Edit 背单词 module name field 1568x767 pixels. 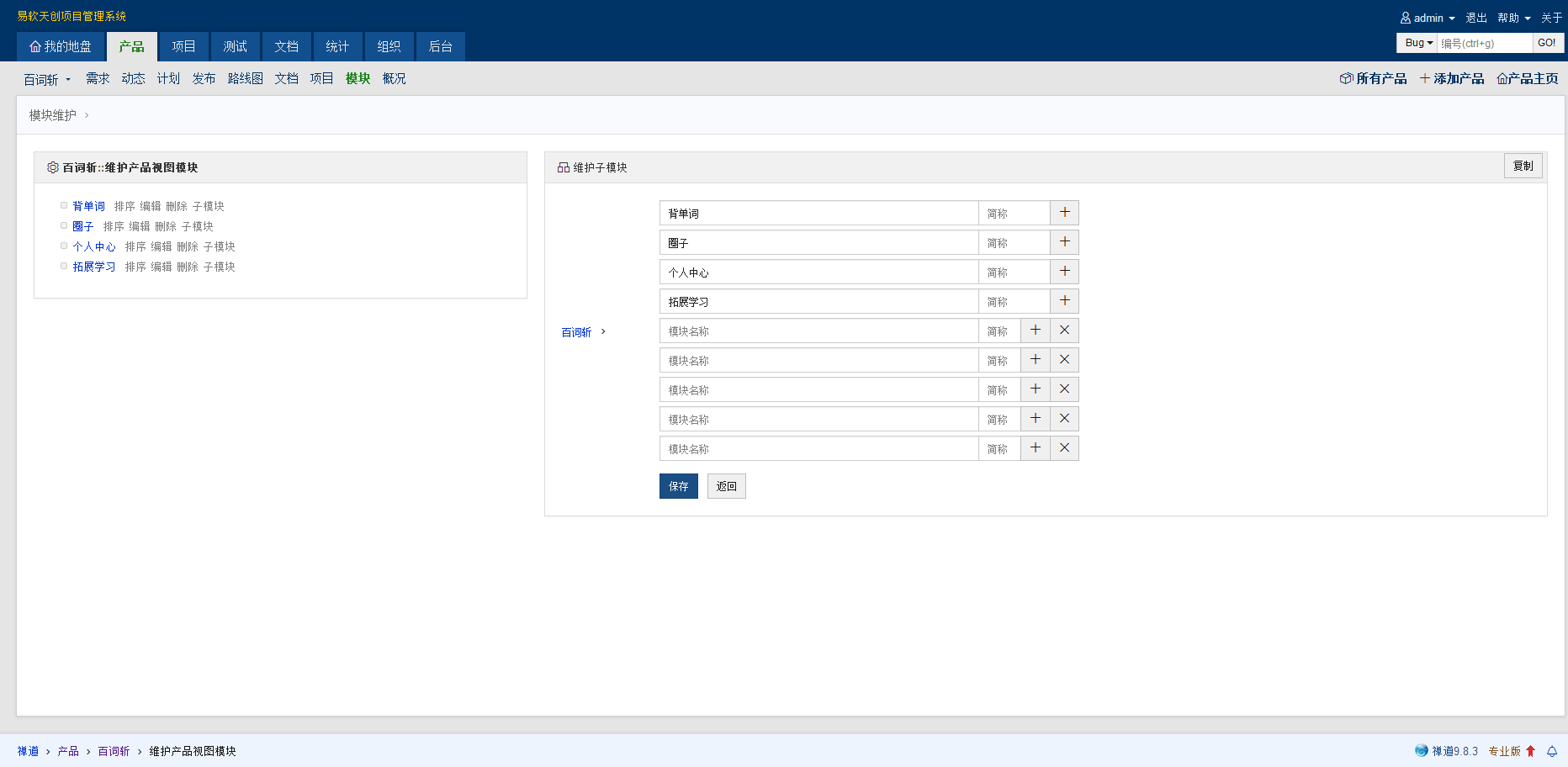[x=819, y=213]
